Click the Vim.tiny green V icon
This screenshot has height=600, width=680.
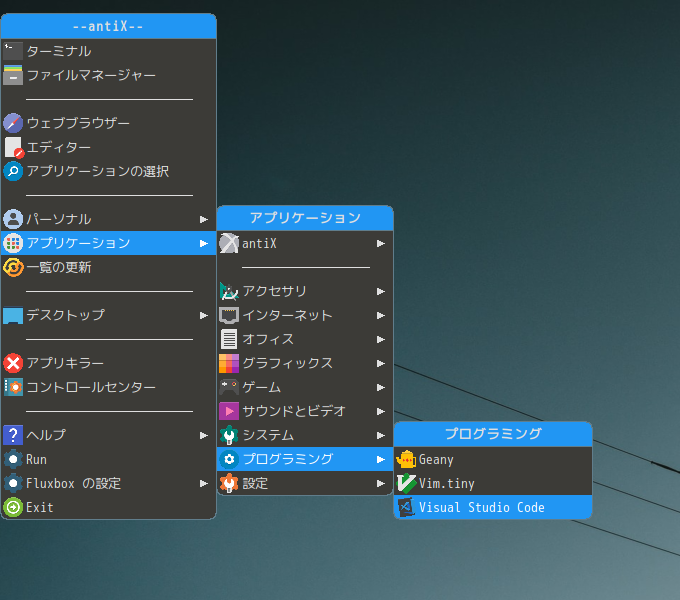406,483
